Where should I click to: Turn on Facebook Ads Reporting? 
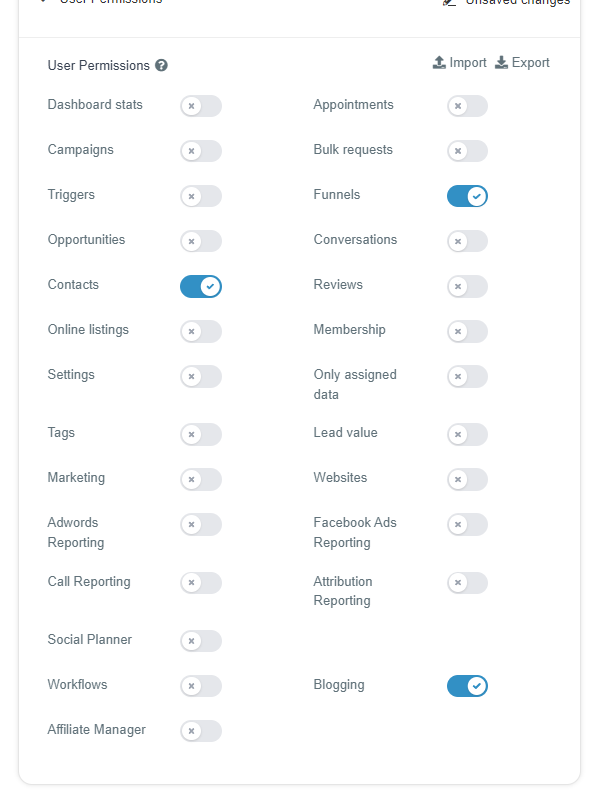(x=467, y=524)
